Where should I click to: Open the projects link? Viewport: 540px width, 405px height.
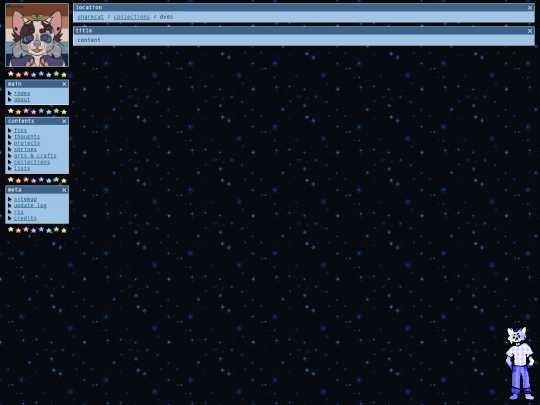click(27, 143)
